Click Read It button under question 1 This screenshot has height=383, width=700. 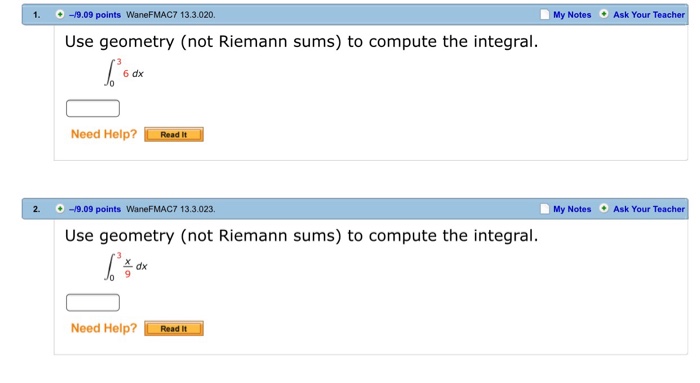point(174,134)
